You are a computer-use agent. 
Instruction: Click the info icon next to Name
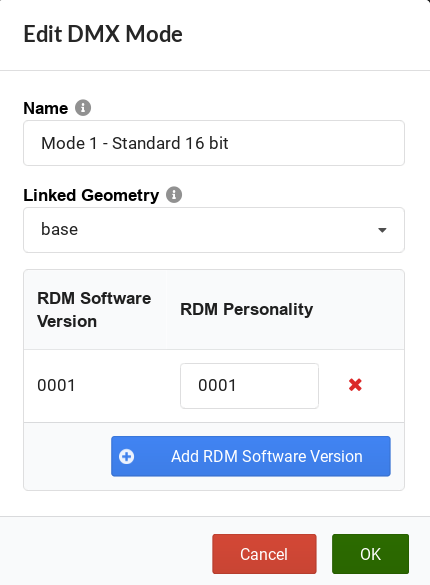click(83, 108)
